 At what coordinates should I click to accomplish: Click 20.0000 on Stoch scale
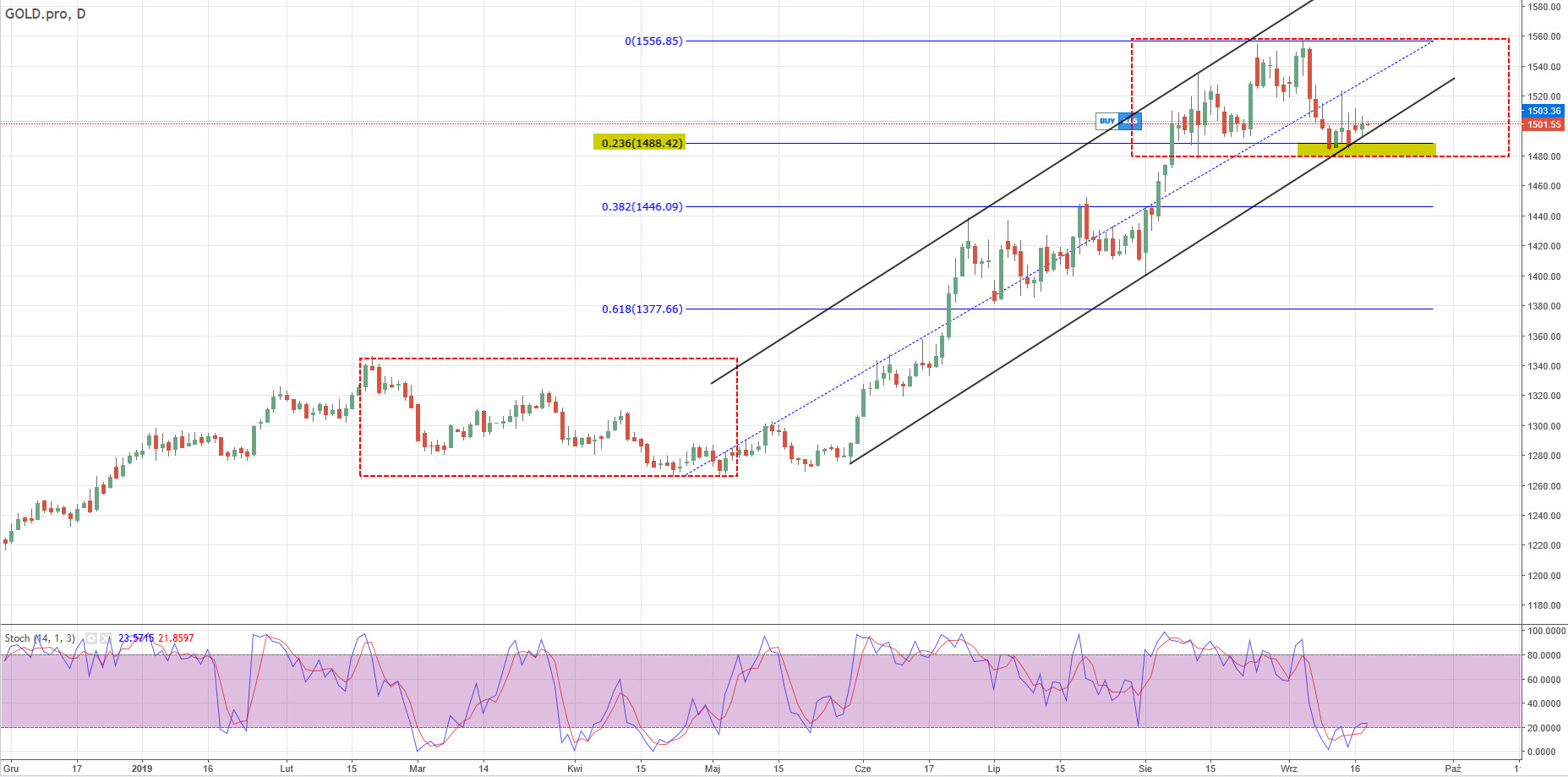click(1546, 728)
